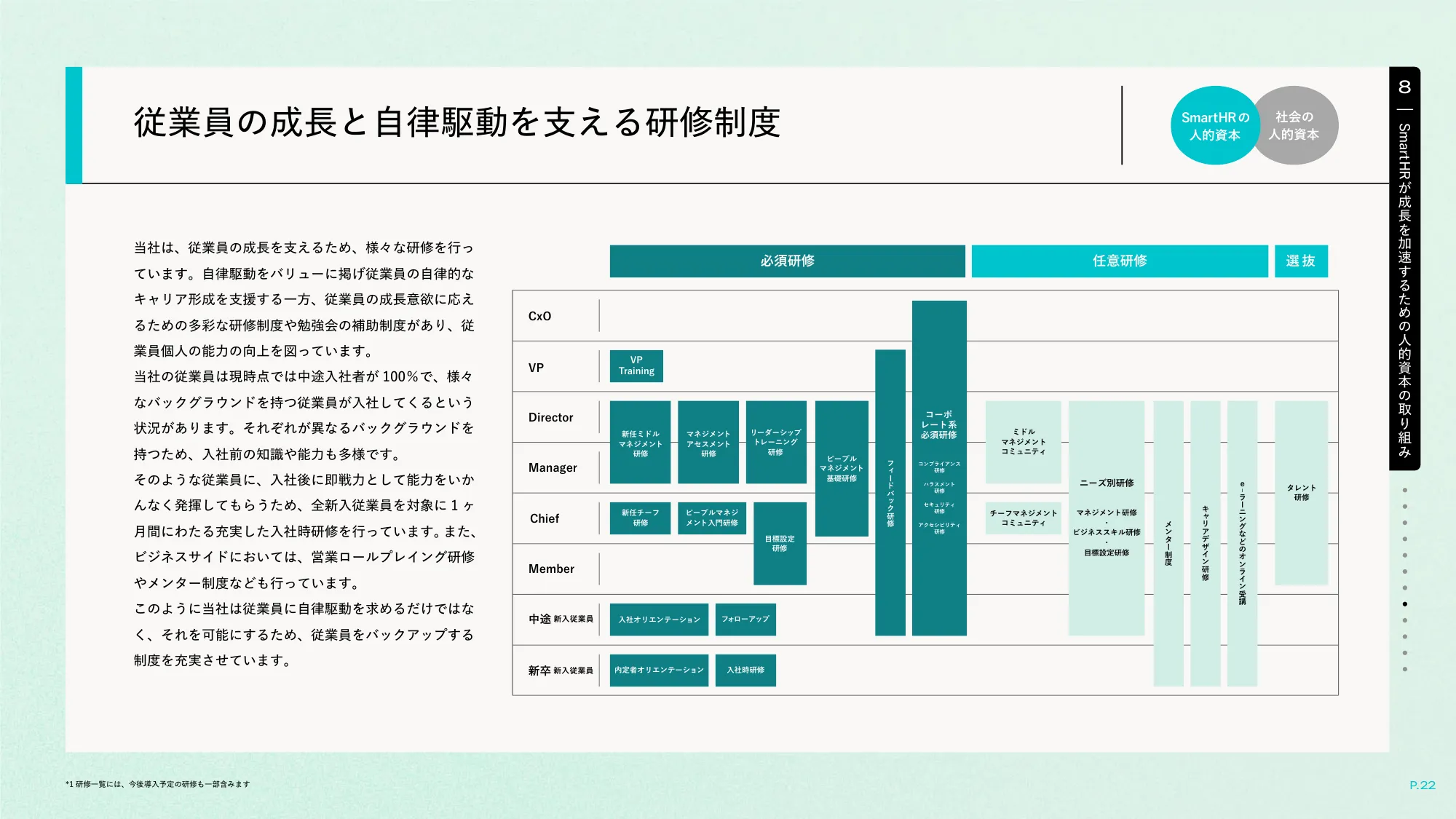Click the 'ミドルマネジメントコミュニティ' box
This screenshot has width=1456, height=819.
point(1024,442)
